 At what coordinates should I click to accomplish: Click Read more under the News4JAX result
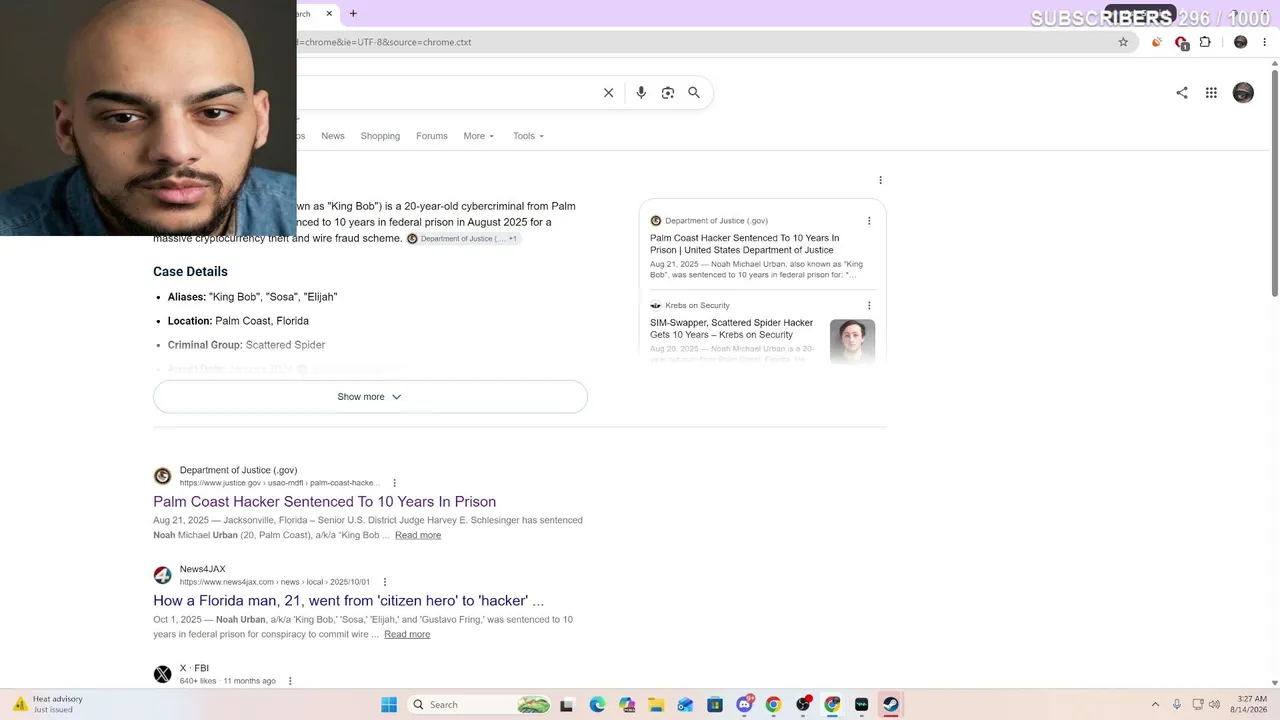coord(407,634)
